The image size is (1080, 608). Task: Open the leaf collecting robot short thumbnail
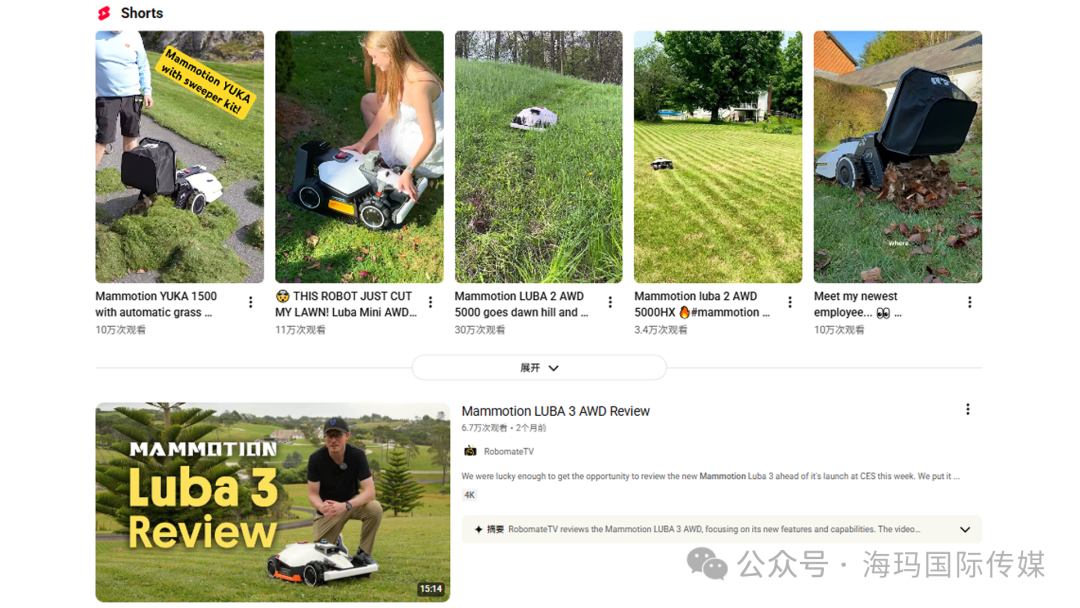click(897, 157)
